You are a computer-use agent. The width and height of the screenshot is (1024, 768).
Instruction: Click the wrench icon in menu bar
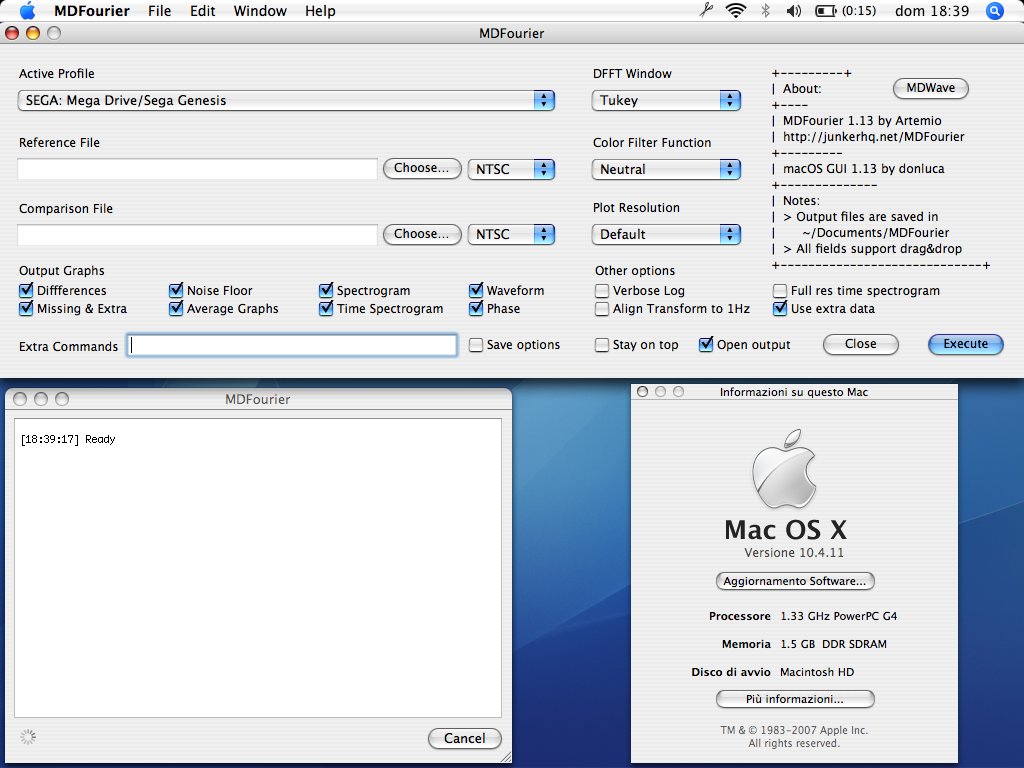[x=706, y=10]
